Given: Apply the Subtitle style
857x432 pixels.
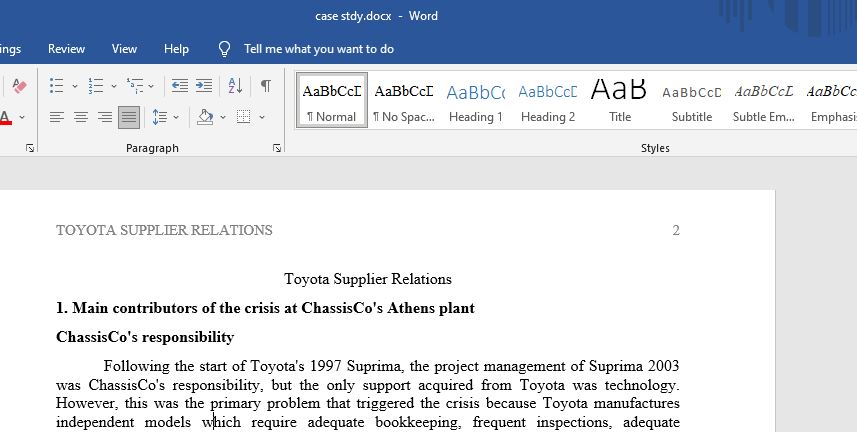Looking at the screenshot, I should pyautogui.click(x=692, y=102).
